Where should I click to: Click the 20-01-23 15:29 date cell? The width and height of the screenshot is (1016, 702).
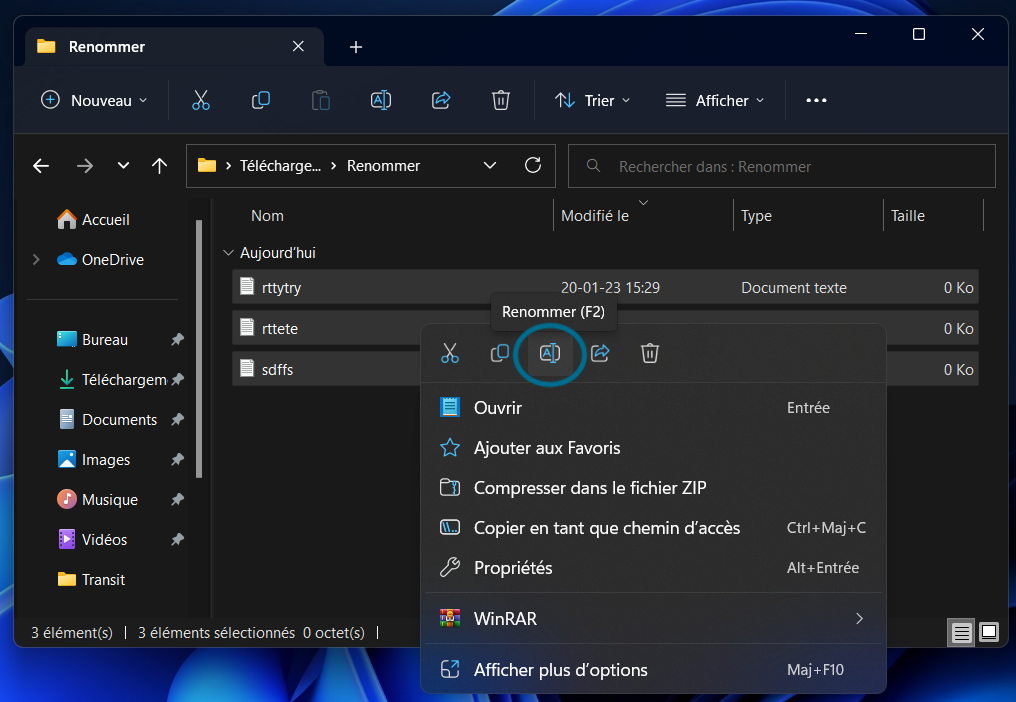[x=610, y=287]
